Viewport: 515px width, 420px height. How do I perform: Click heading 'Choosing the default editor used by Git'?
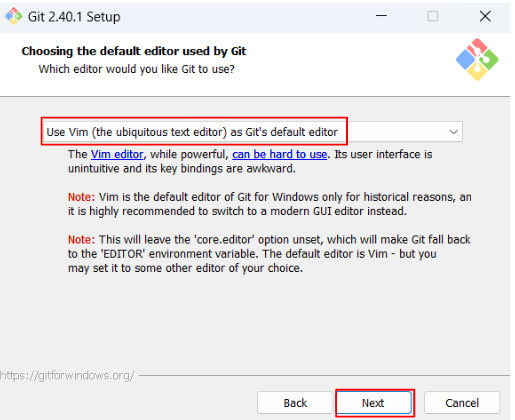[x=134, y=51]
